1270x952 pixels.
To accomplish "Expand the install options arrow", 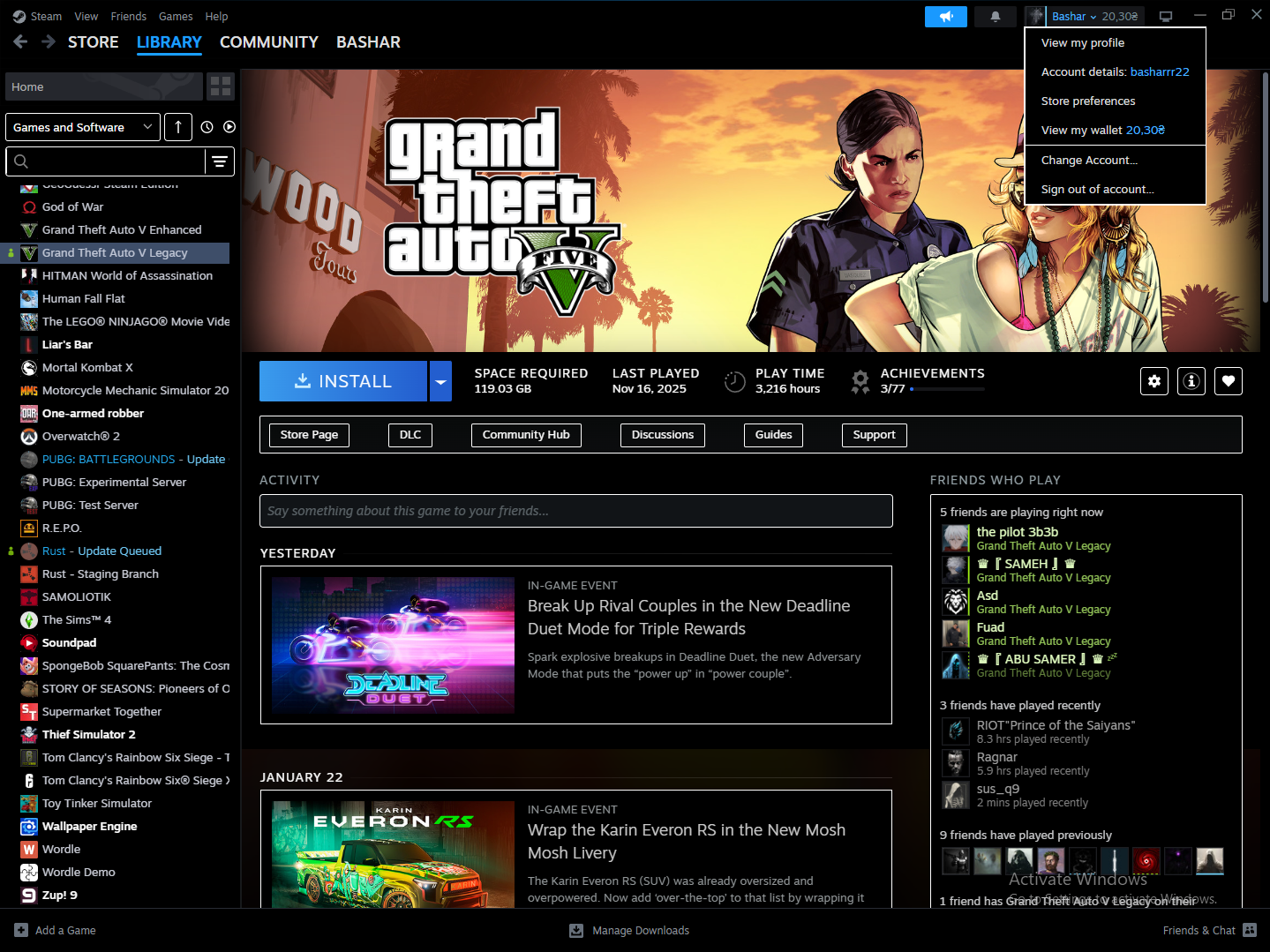I will pos(440,381).
